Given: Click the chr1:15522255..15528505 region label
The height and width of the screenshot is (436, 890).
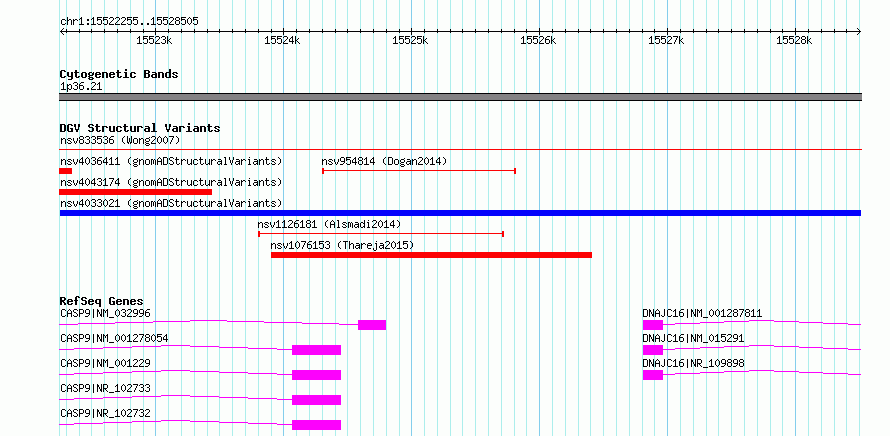Looking at the screenshot, I should (x=129, y=22).
